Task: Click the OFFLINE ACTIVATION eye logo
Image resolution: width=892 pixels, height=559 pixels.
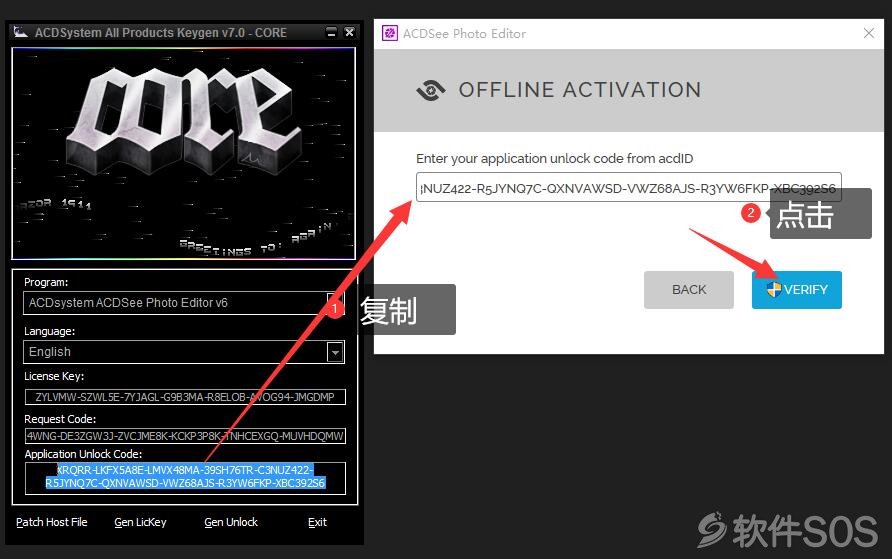Action: coord(431,90)
